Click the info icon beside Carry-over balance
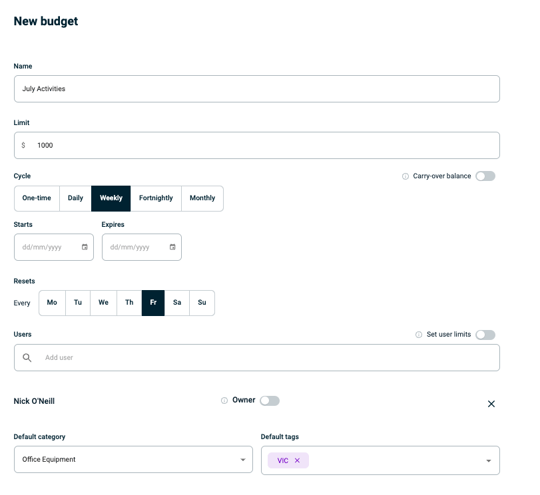This screenshot has height=495, width=540. click(405, 176)
